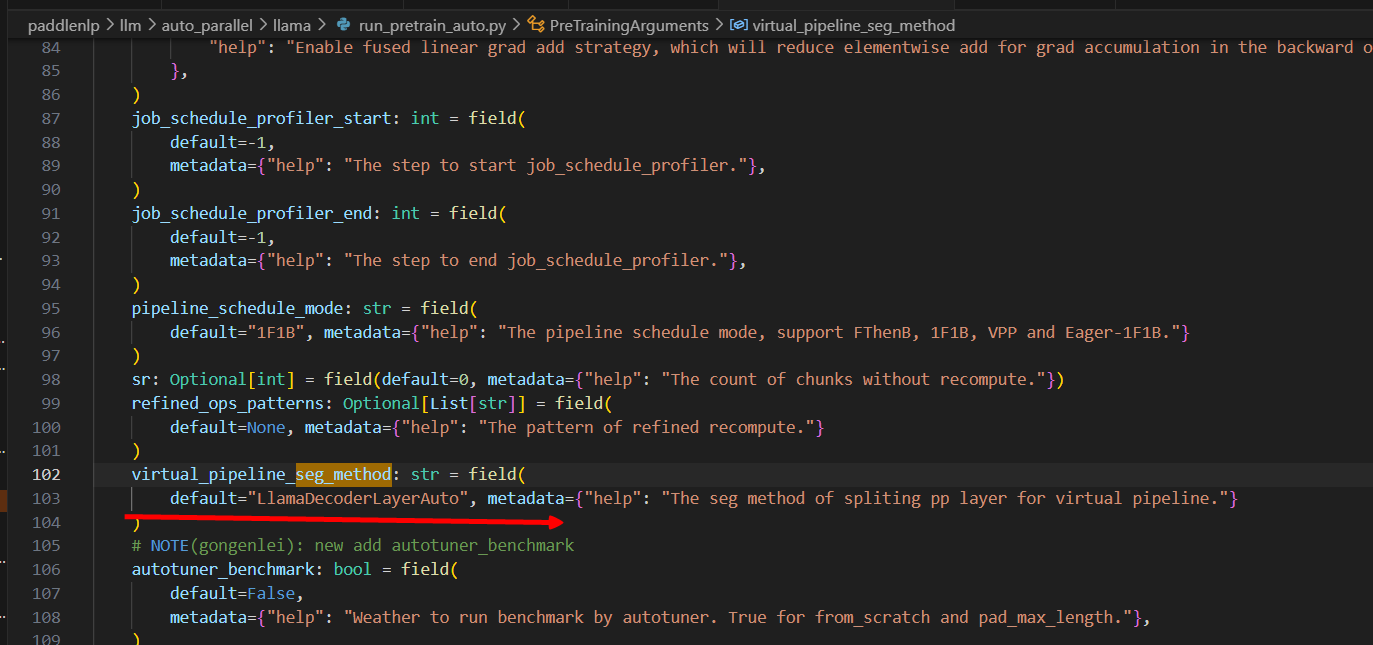Click the "1F1B" default string value
The height and width of the screenshot is (645, 1373).
(x=276, y=332)
